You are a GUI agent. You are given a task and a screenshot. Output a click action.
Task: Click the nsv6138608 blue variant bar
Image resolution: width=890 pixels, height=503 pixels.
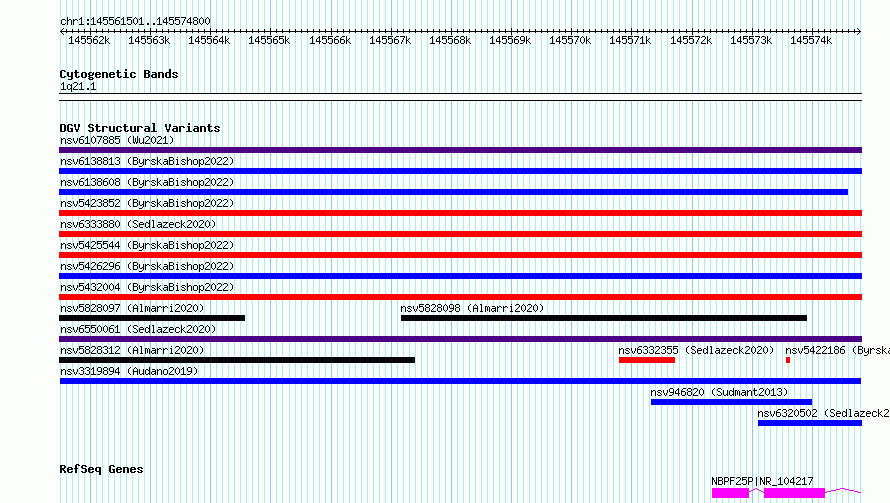[x=454, y=192]
